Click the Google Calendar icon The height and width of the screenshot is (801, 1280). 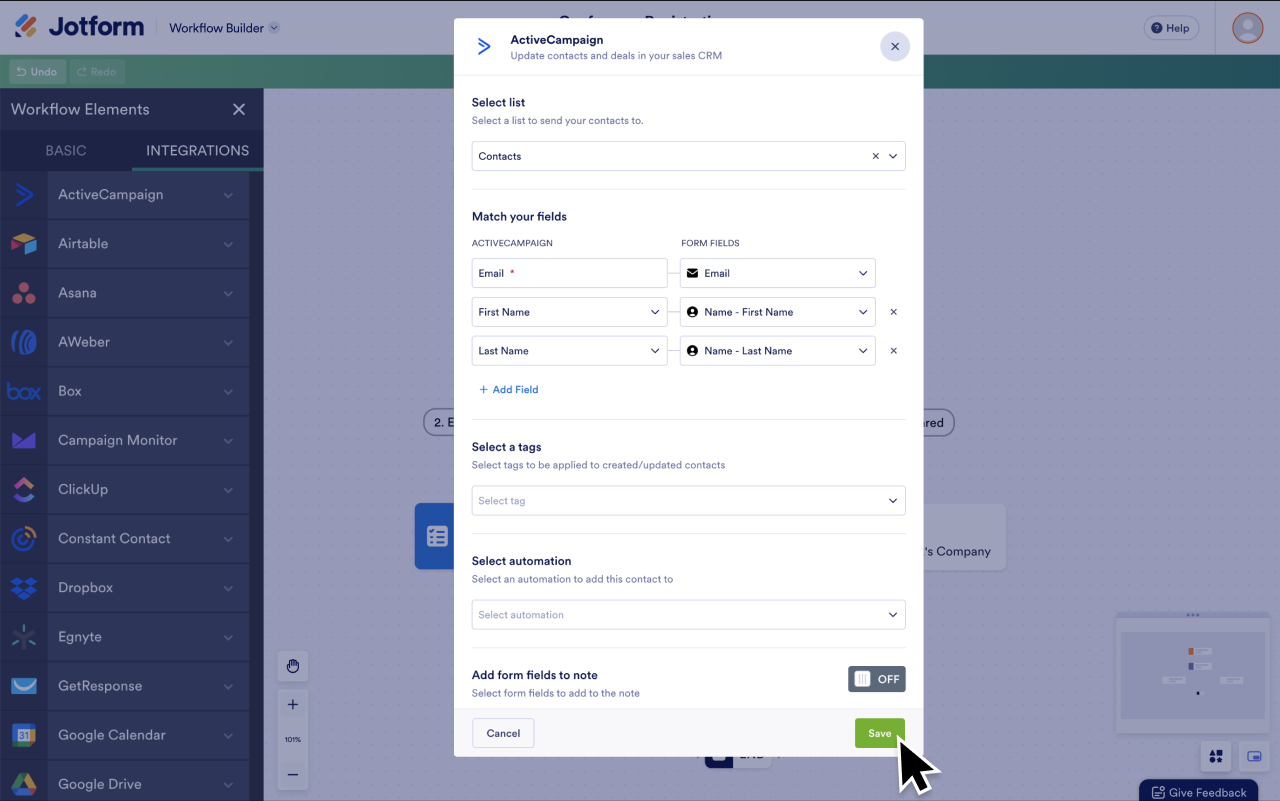point(24,735)
